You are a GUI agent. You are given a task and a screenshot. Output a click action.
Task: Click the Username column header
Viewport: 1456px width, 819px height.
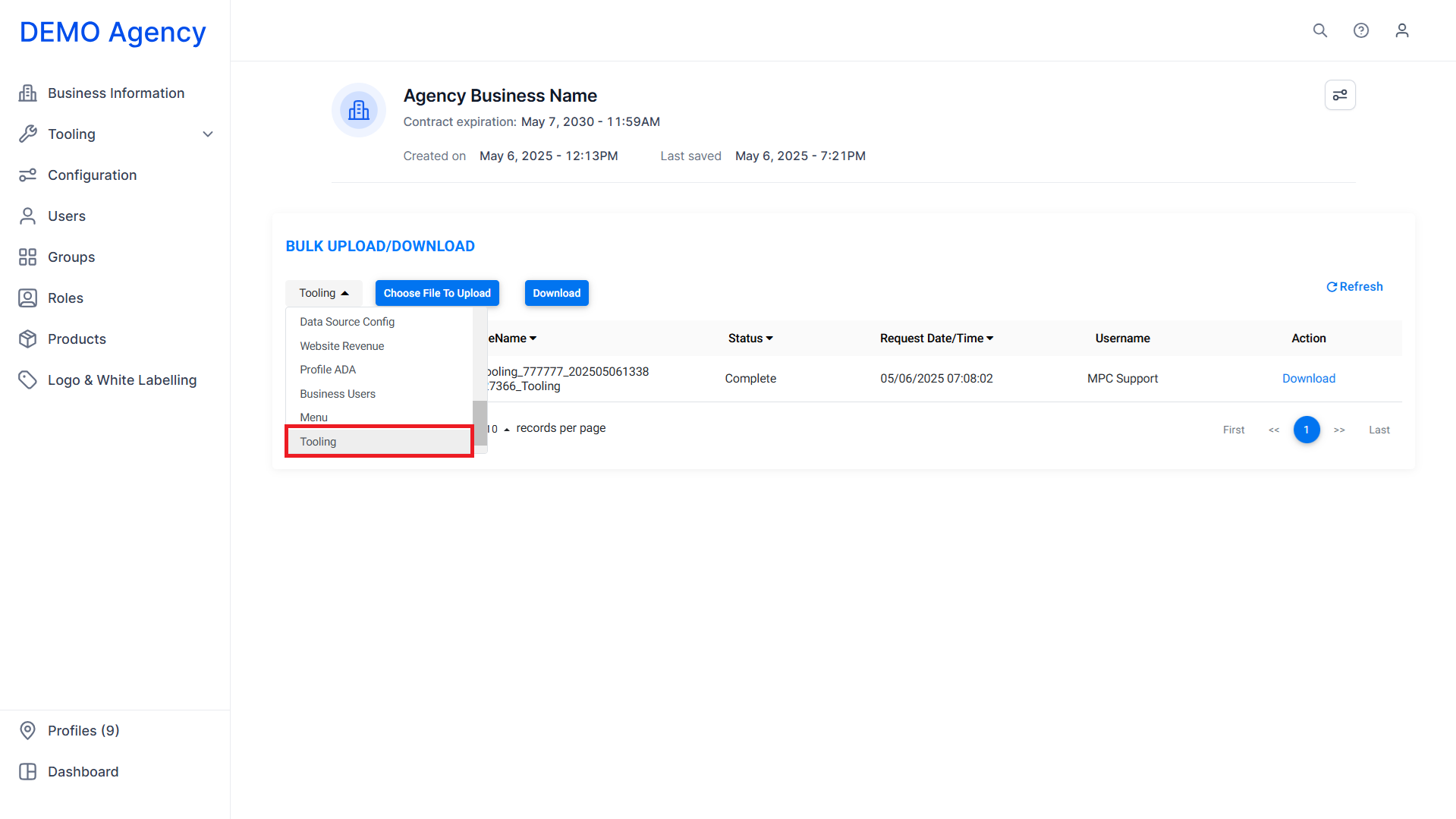[x=1122, y=339]
